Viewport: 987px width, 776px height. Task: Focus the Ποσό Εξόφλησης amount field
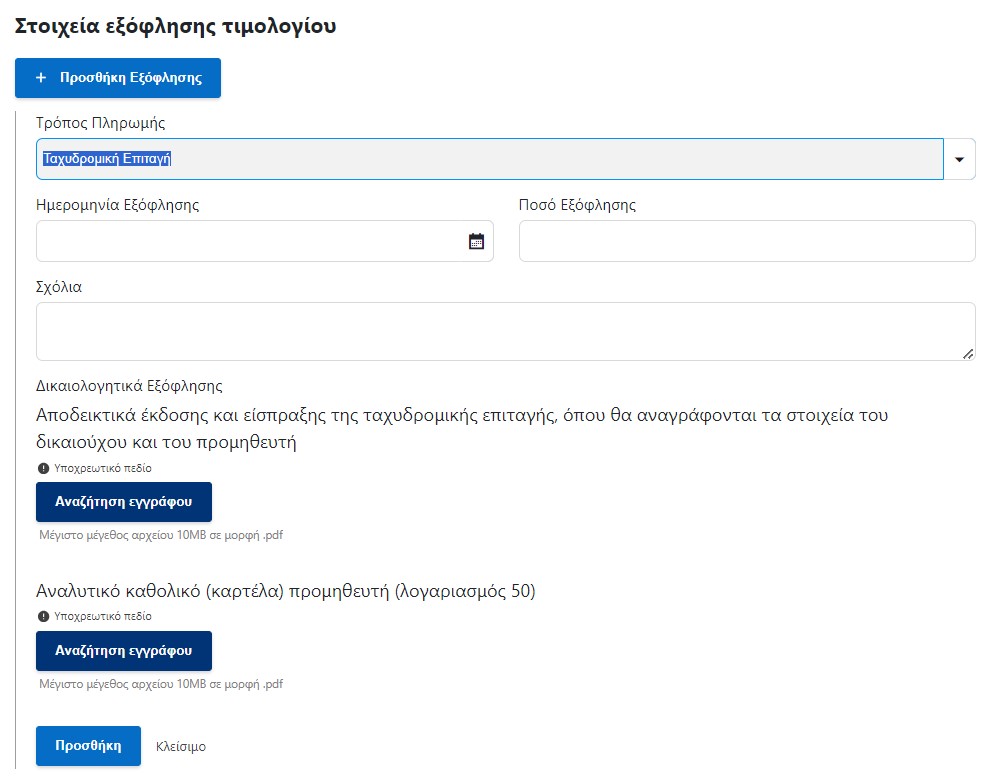(x=747, y=241)
